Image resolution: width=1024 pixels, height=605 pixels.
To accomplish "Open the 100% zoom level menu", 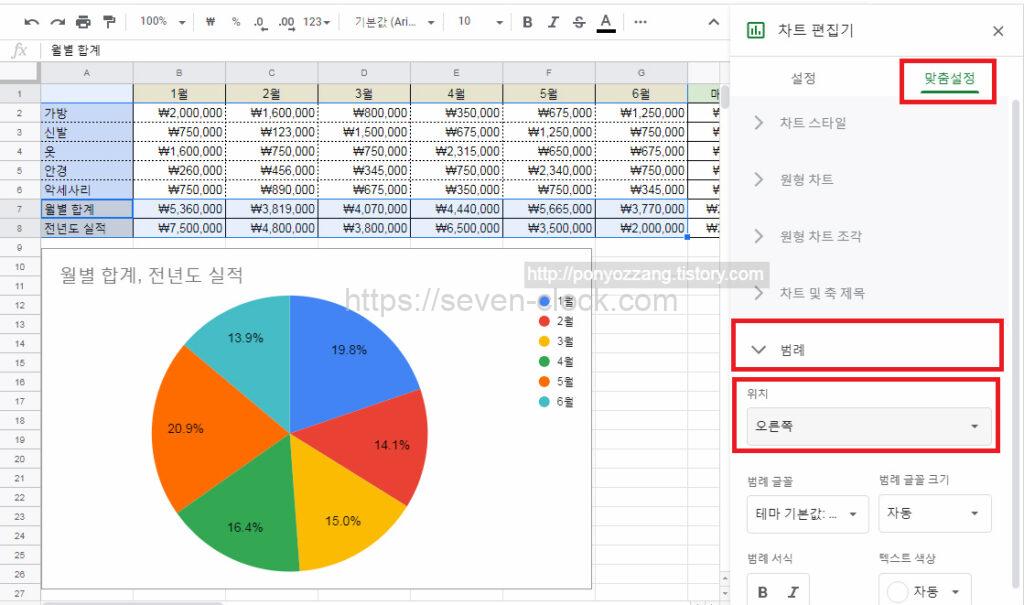I will [x=162, y=21].
